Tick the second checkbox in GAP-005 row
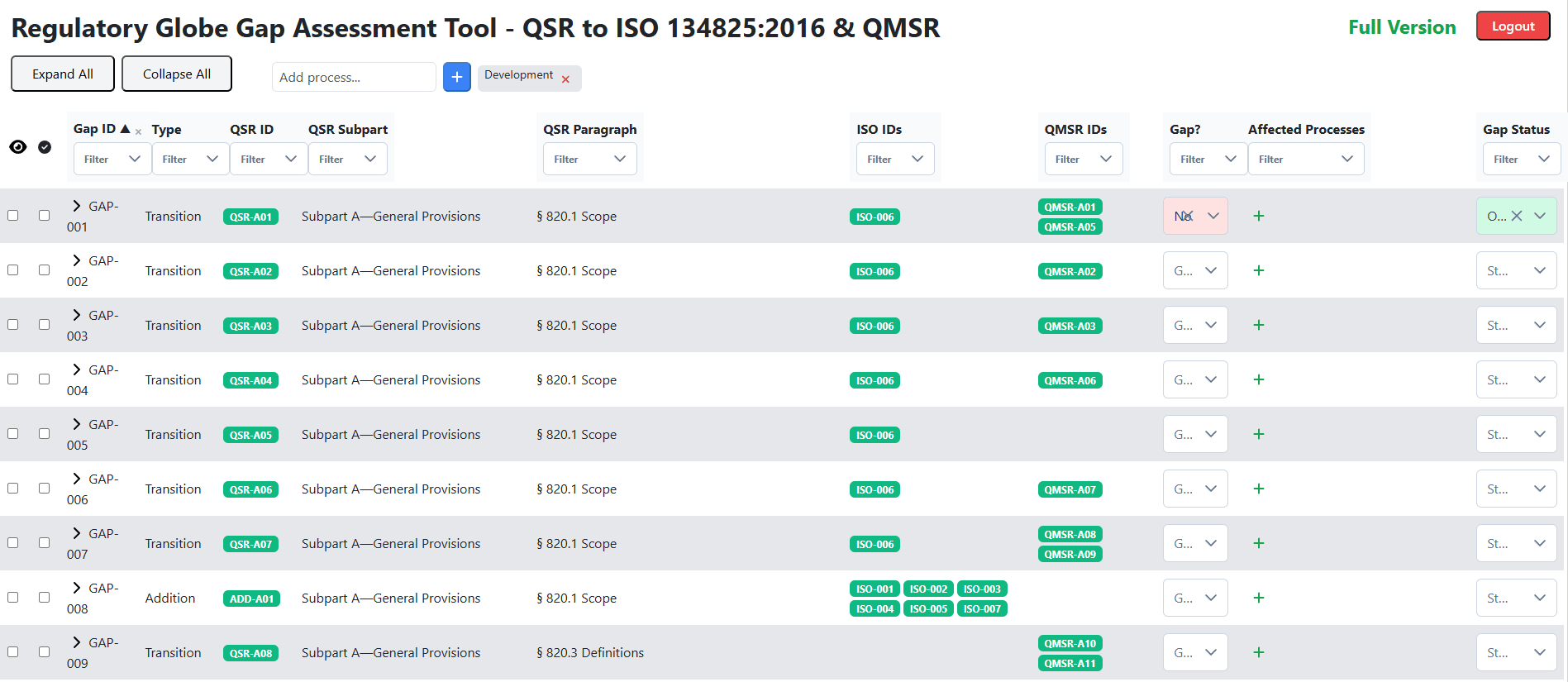This screenshot has width=1568, height=682. click(x=45, y=433)
